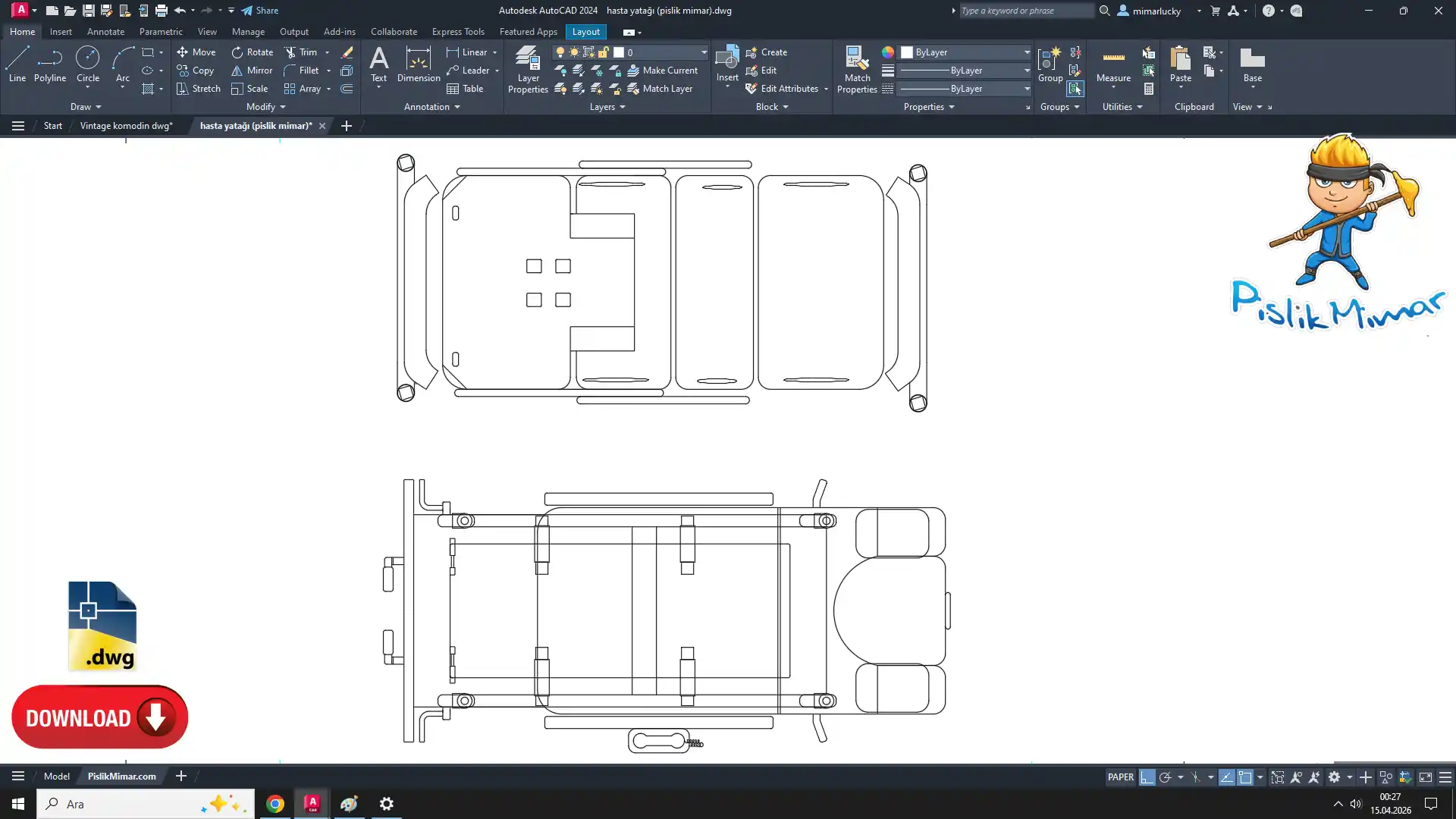
Task: Toggle Ortho mode in status bar
Action: [1147, 777]
